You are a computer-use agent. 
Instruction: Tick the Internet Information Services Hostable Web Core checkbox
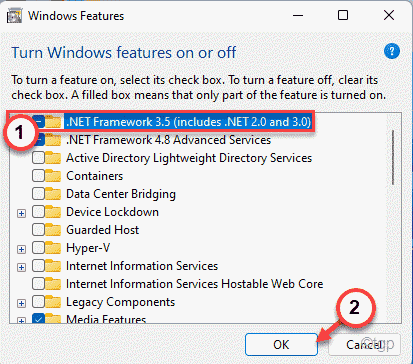[x=38, y=284]
